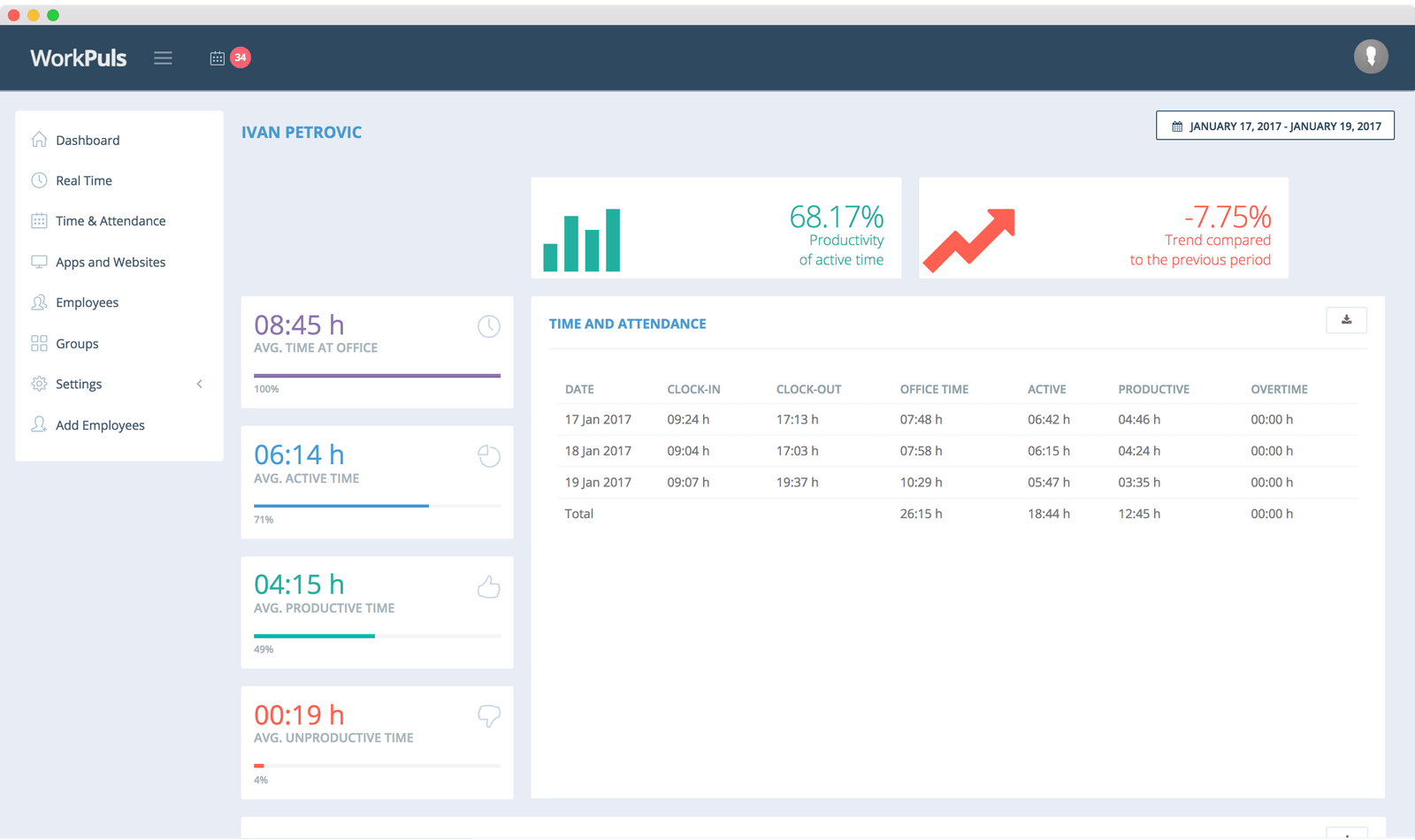Image resolution: width=1415 pixels, height=840 pixels.
Task: Click the Time & Attendance calendar icon
Action: pos(39,221)
